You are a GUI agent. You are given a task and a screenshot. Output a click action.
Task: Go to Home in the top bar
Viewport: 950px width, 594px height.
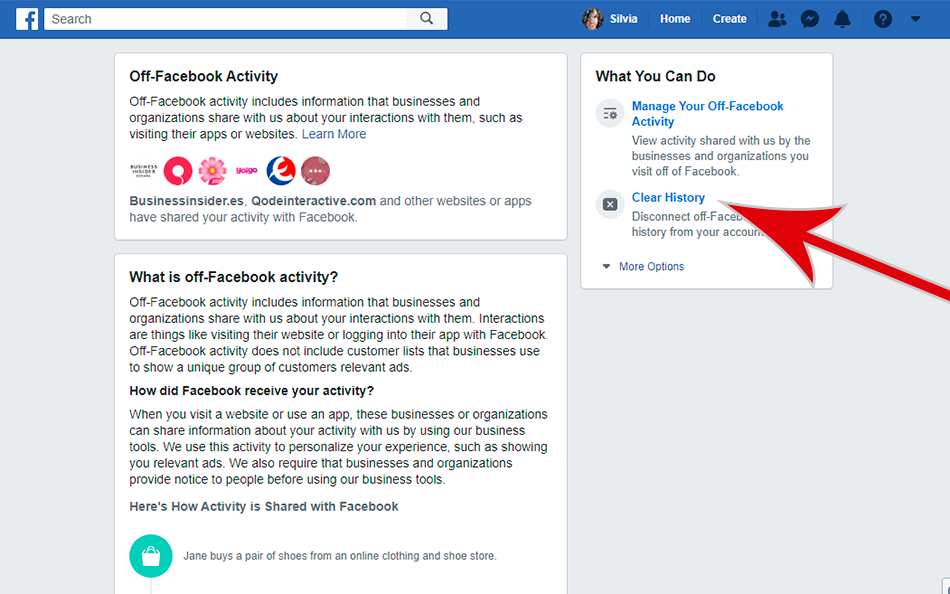click(675, 19)
